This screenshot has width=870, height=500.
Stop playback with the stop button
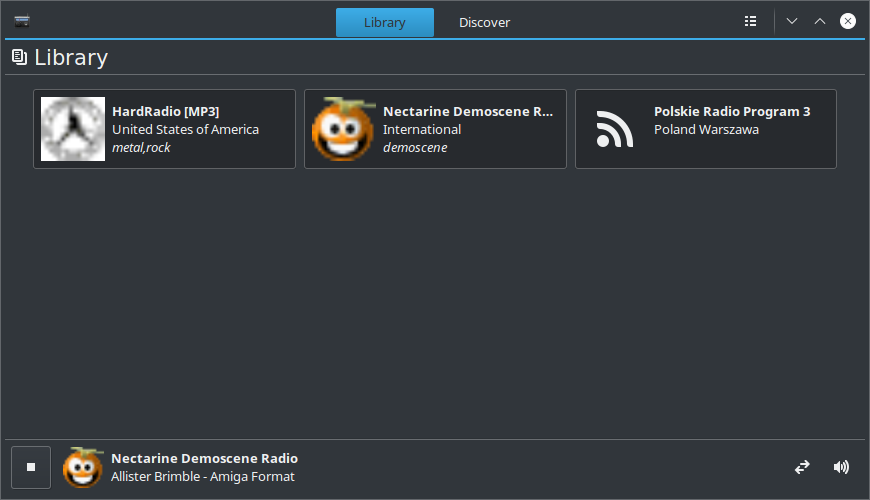point(31,467)
